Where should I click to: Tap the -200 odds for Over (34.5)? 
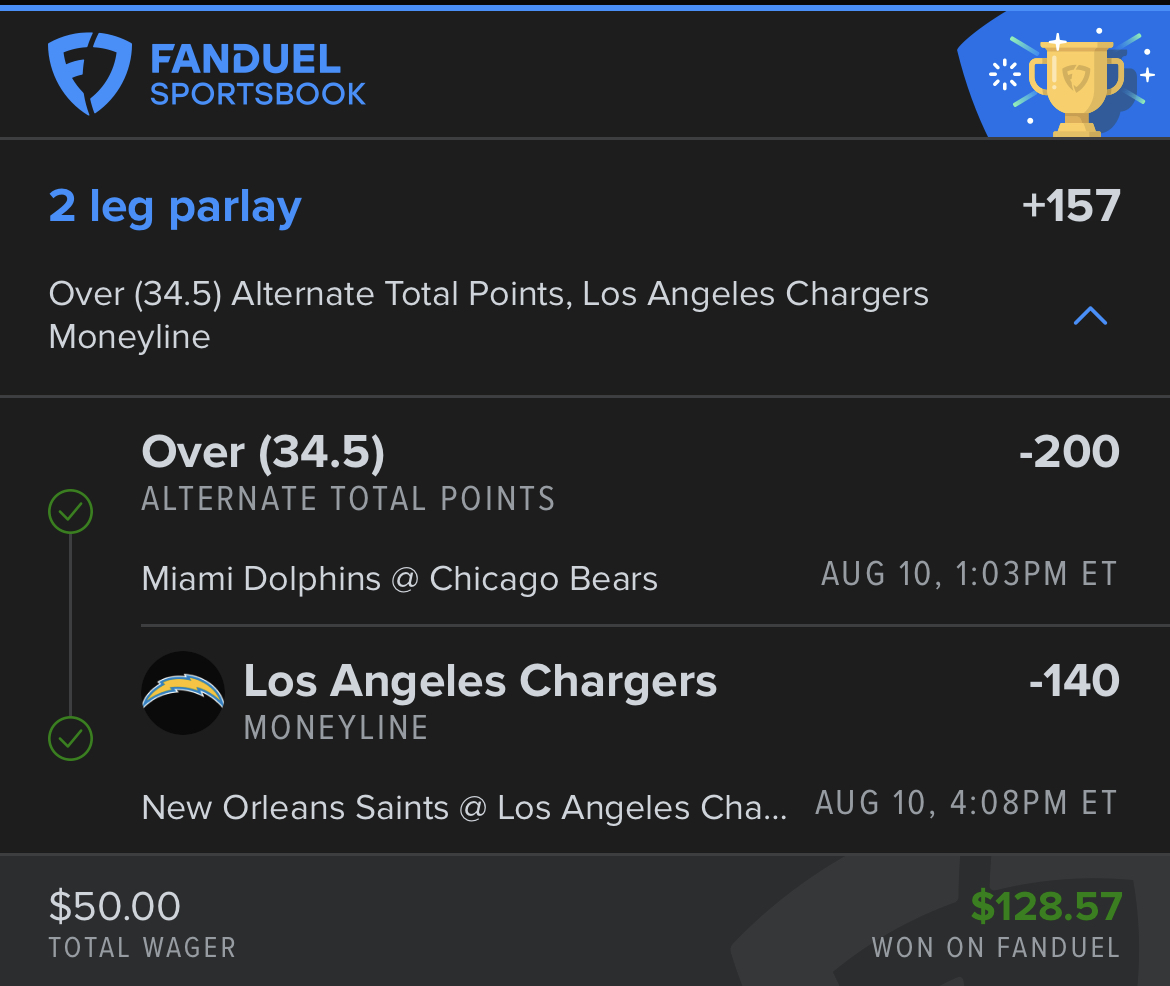(x=1068, y=453)
